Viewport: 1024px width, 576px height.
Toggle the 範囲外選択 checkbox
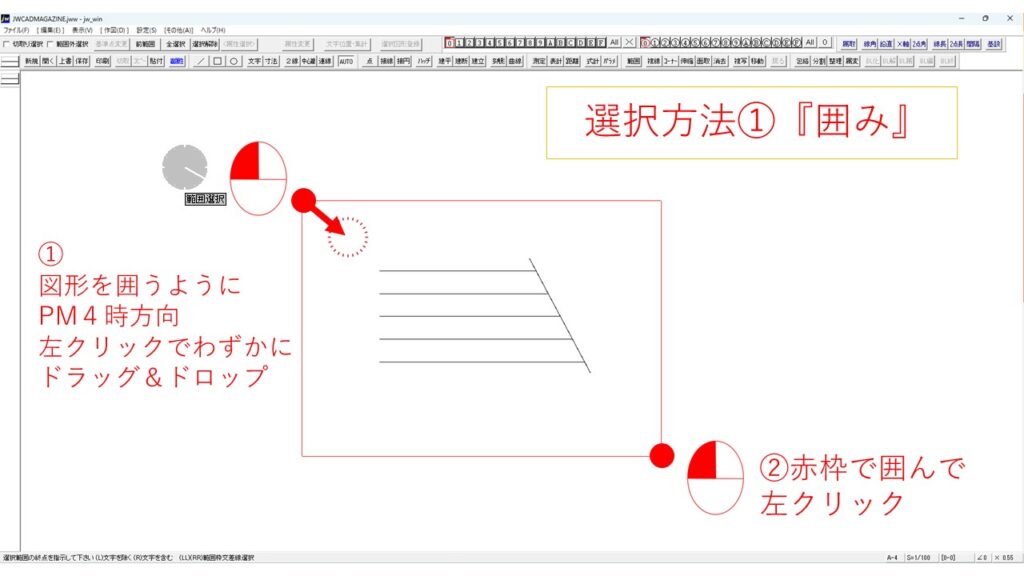[x=50, y=44]
